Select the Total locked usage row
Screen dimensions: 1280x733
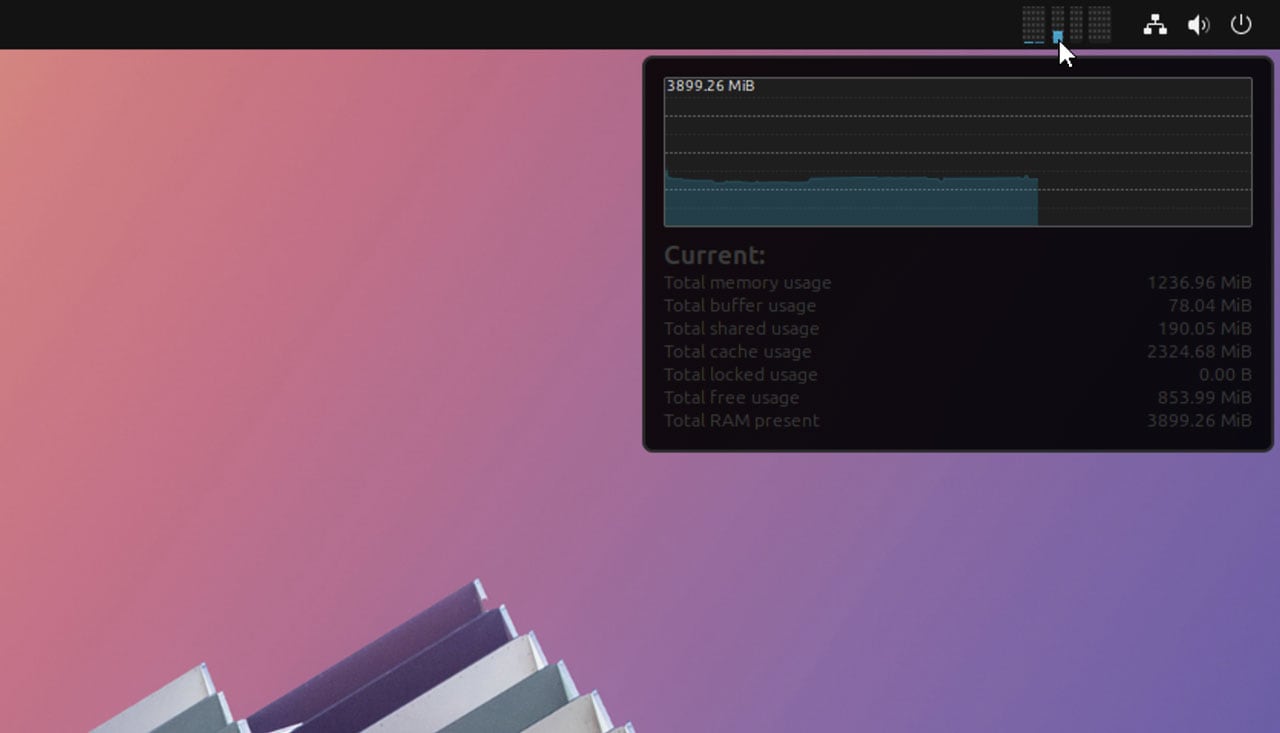point(958,375)
